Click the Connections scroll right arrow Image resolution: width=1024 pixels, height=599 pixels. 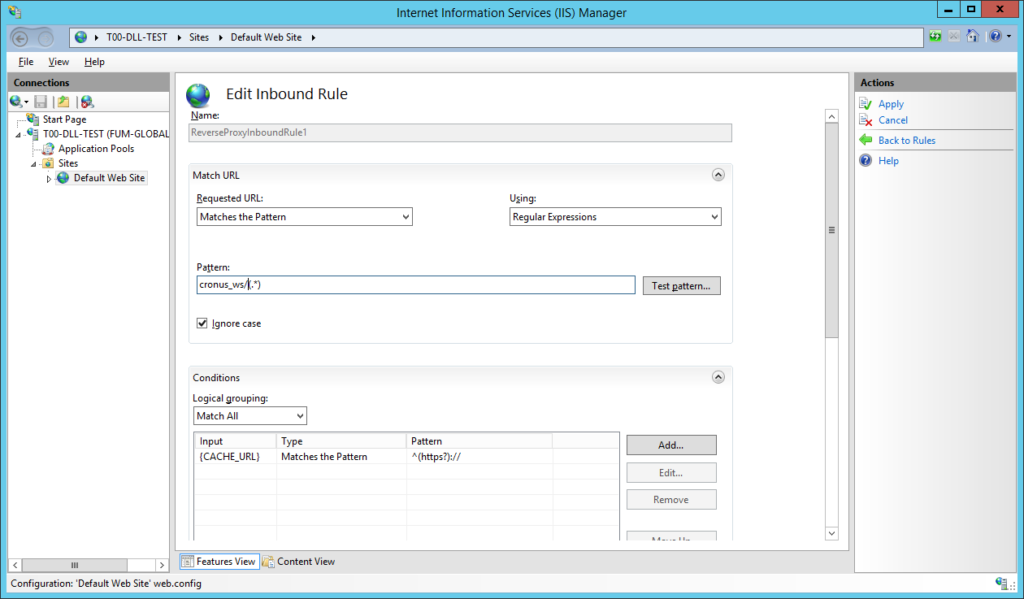point(162,565)
